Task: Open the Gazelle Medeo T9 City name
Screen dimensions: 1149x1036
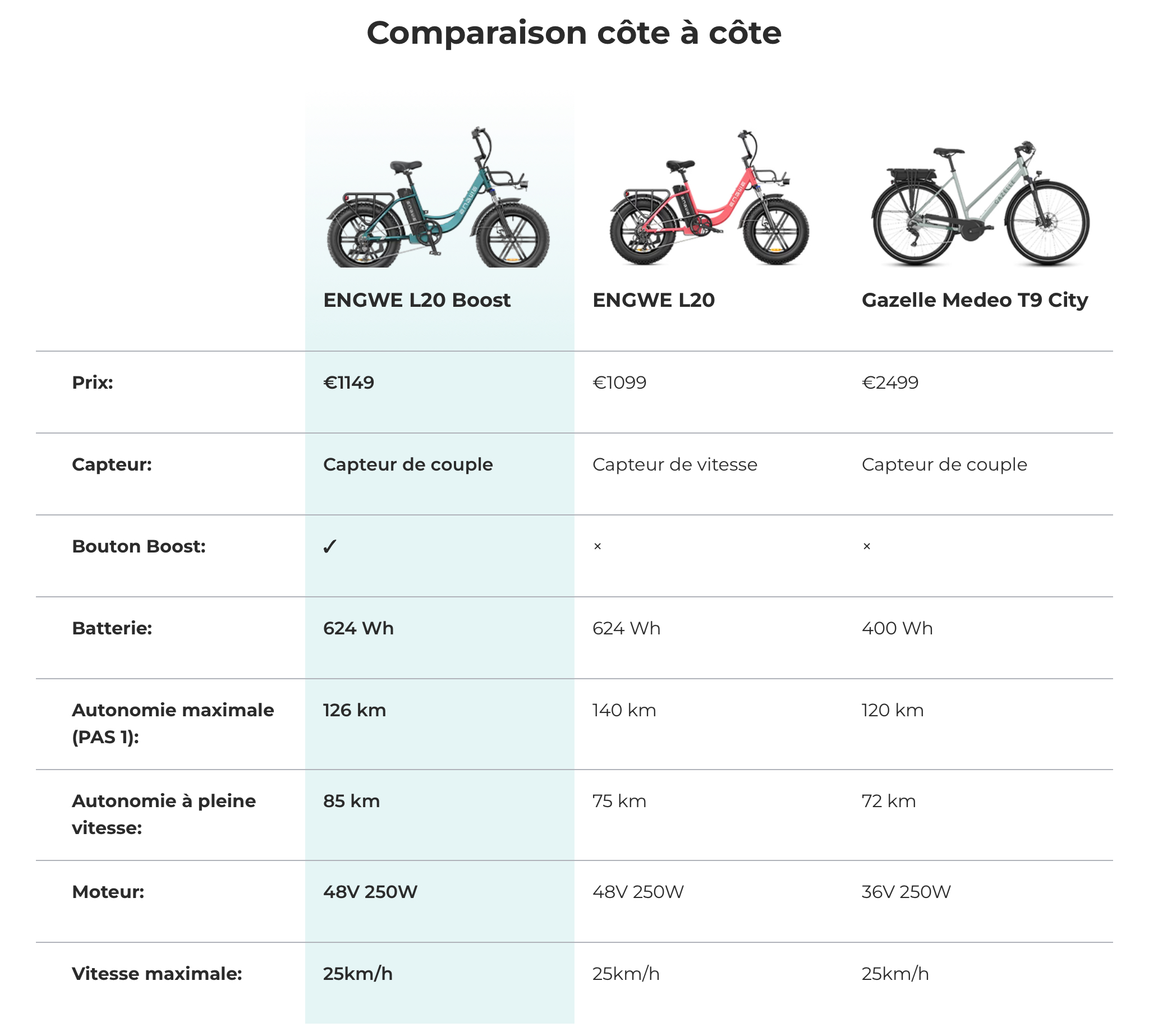Action: (x=974, y=300)
